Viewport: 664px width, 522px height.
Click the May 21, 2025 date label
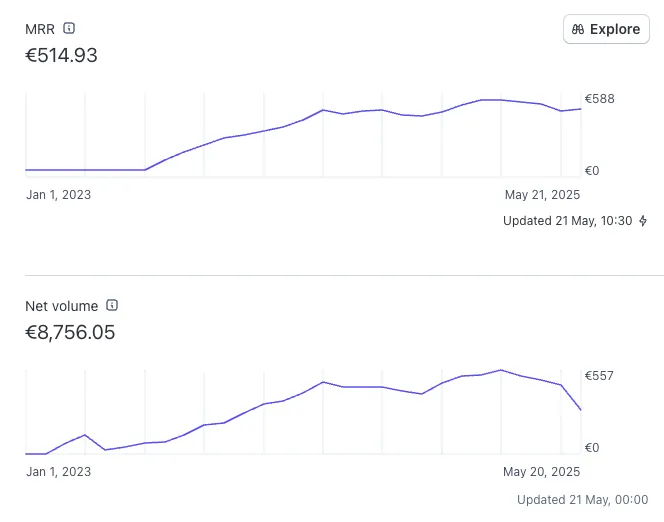542,195
